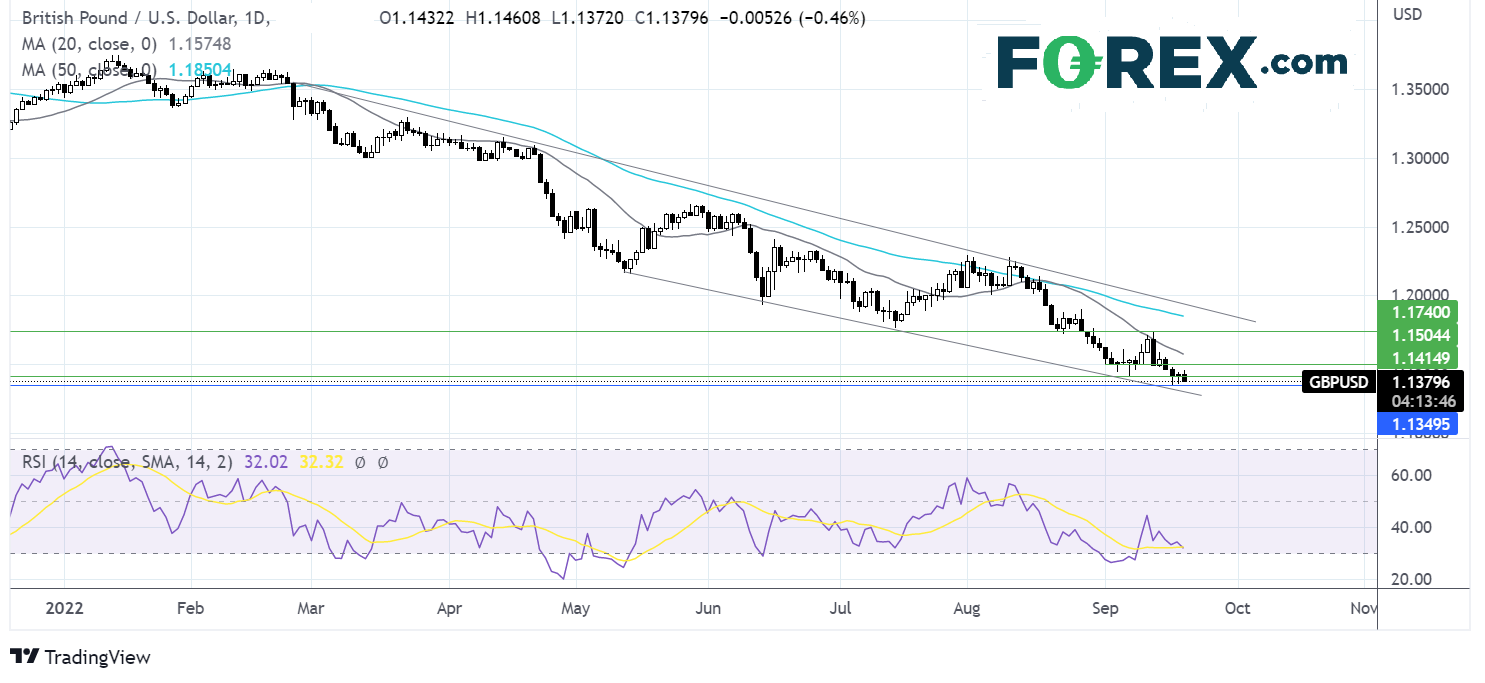Click the Oct label on time axis

pos(1238,608)
